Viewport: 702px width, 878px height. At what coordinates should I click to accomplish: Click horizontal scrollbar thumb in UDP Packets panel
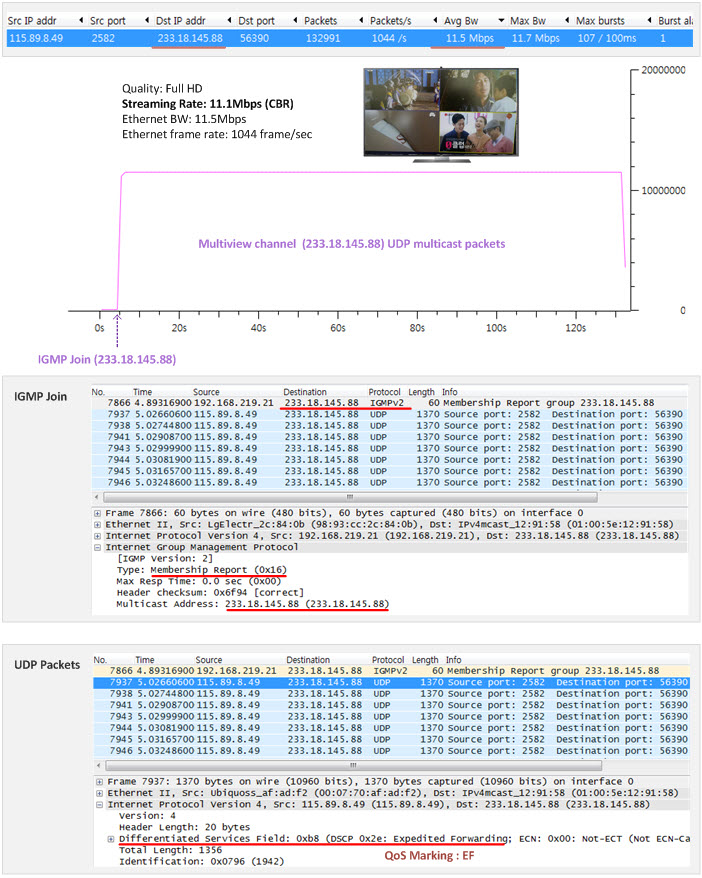pyautogui.click(x=354, y=765)
